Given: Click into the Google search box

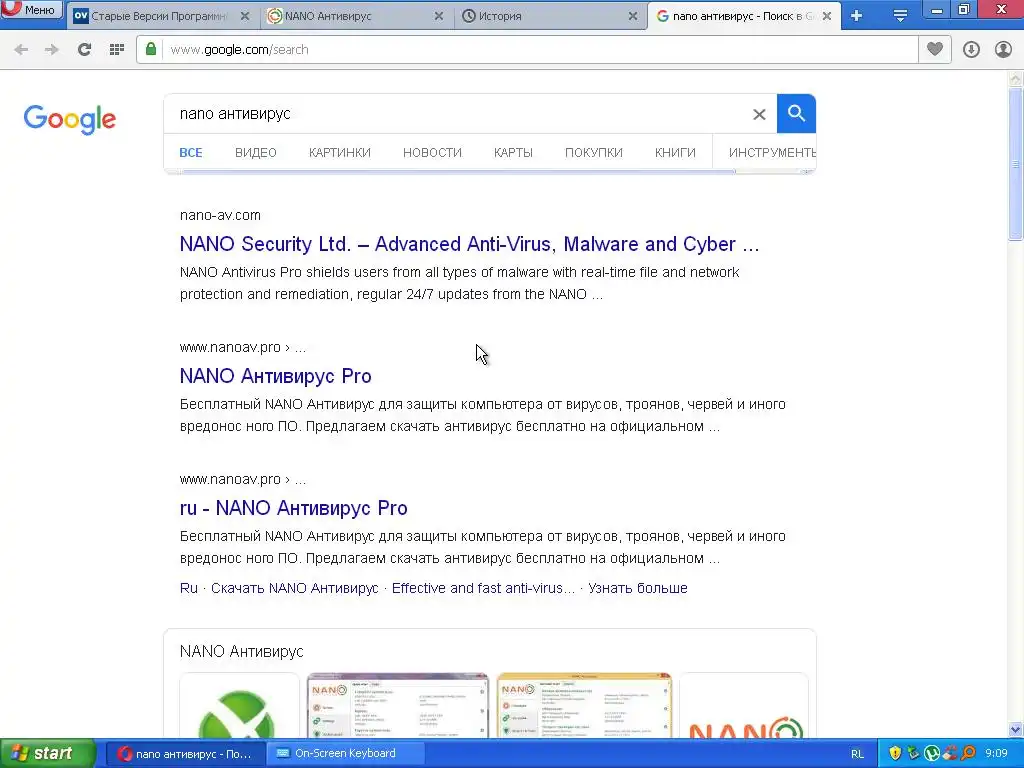Looking at the screenshot, I should coord(457,114).
